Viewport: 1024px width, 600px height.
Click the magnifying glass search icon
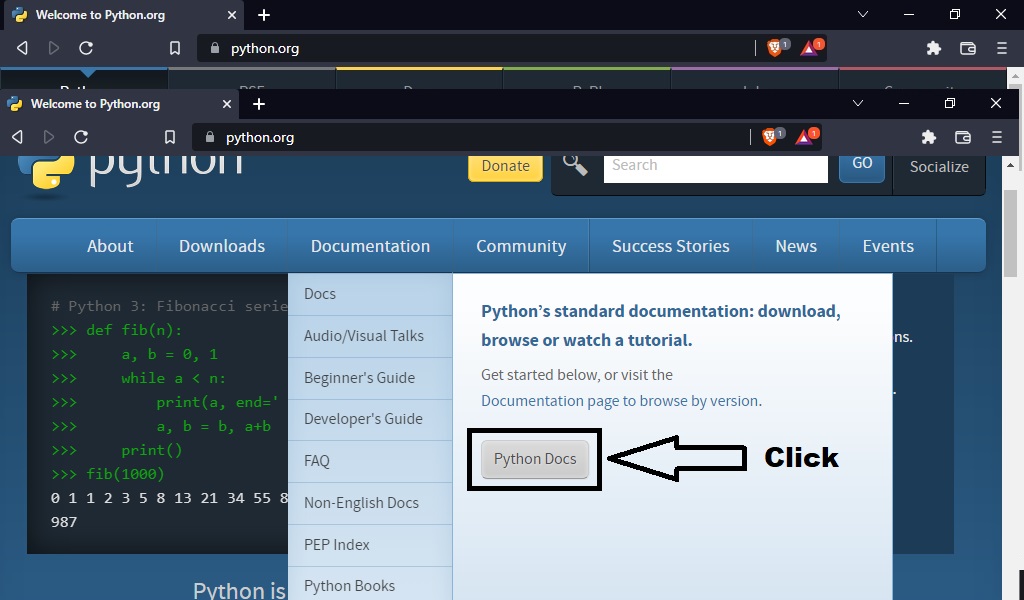pyautogui.click(x=575, y=165)
